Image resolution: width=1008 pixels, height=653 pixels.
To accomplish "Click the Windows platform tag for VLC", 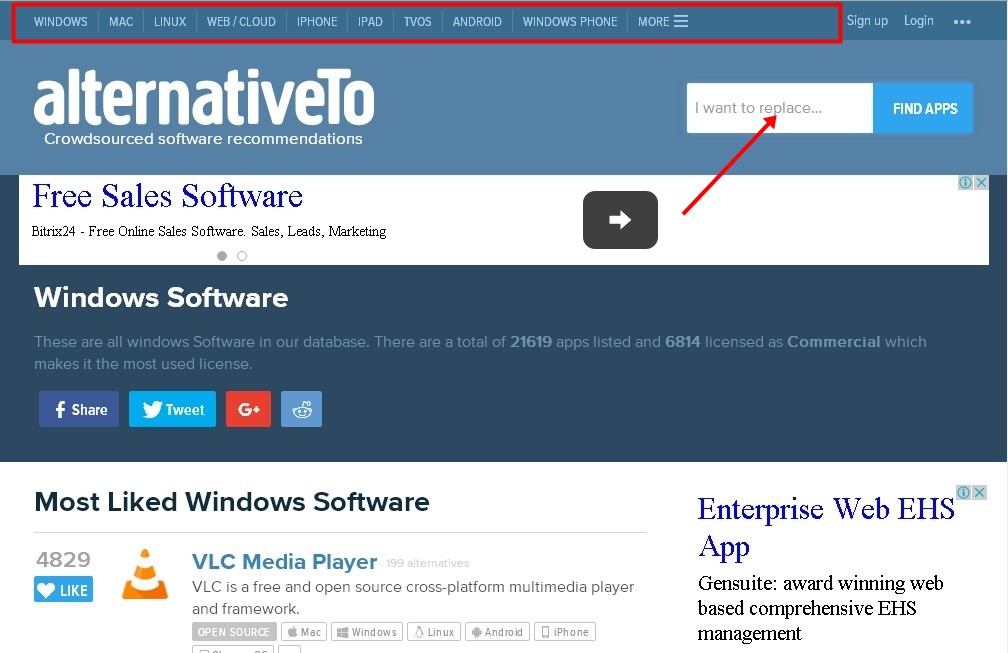I will [x=367, y=632].
